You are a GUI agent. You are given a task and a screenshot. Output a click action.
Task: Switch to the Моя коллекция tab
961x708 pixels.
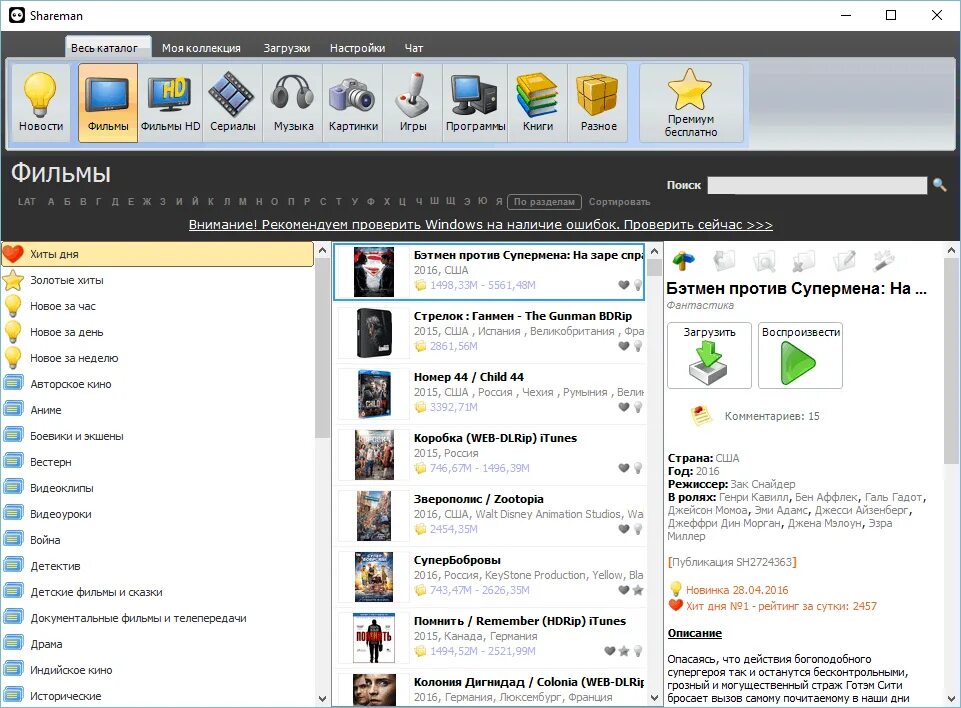click(201, 48)
